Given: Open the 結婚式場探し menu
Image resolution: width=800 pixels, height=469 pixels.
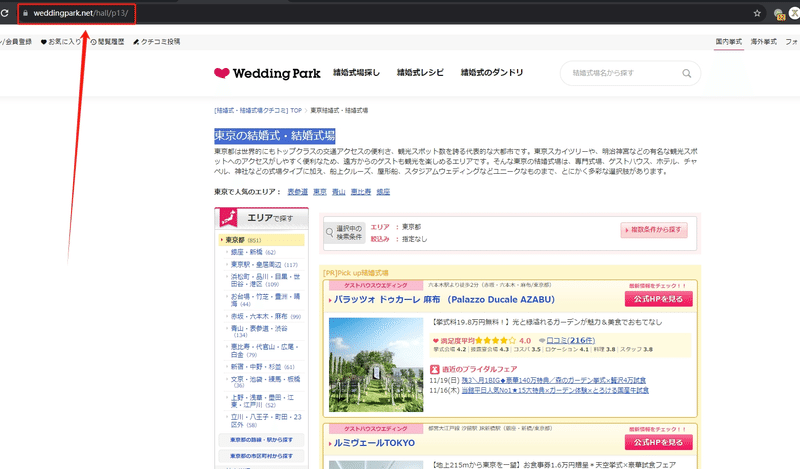Looking at the screenshot, I should tap(356, 72).
